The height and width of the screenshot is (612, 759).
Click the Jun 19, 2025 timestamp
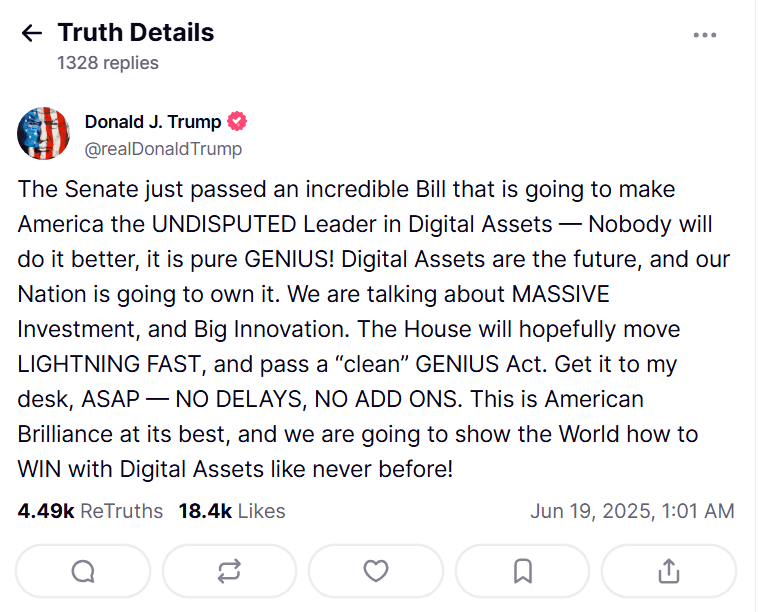pyautogui.click(x=632, y=511)
